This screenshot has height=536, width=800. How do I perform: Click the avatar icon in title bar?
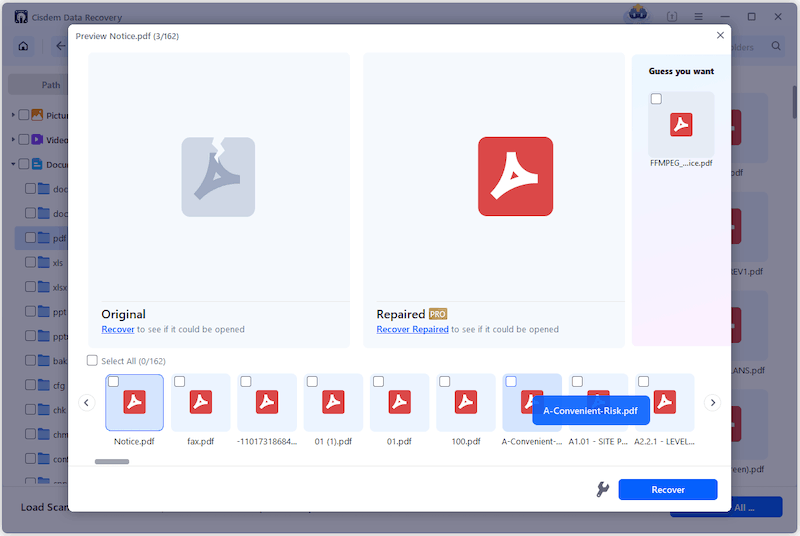[637, 14]
